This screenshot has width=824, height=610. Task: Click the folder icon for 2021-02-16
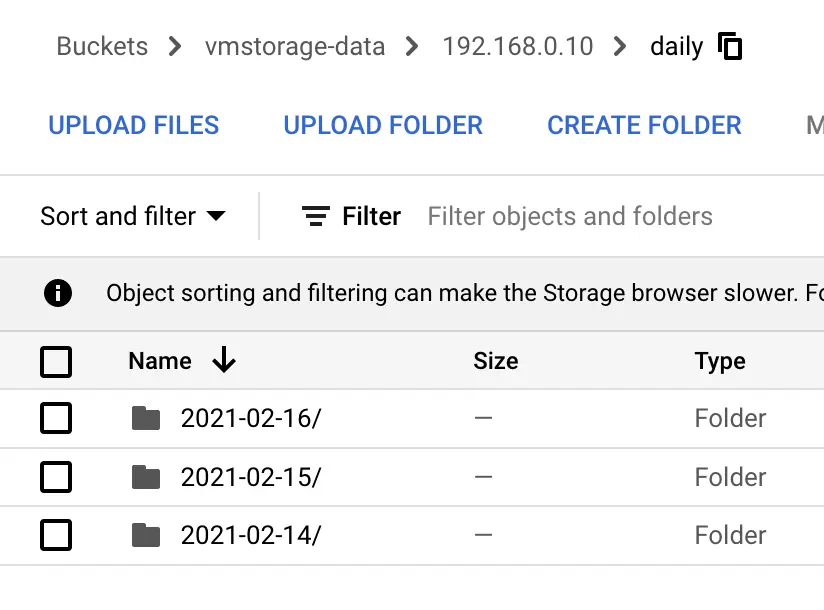click(x=146, y=418)
